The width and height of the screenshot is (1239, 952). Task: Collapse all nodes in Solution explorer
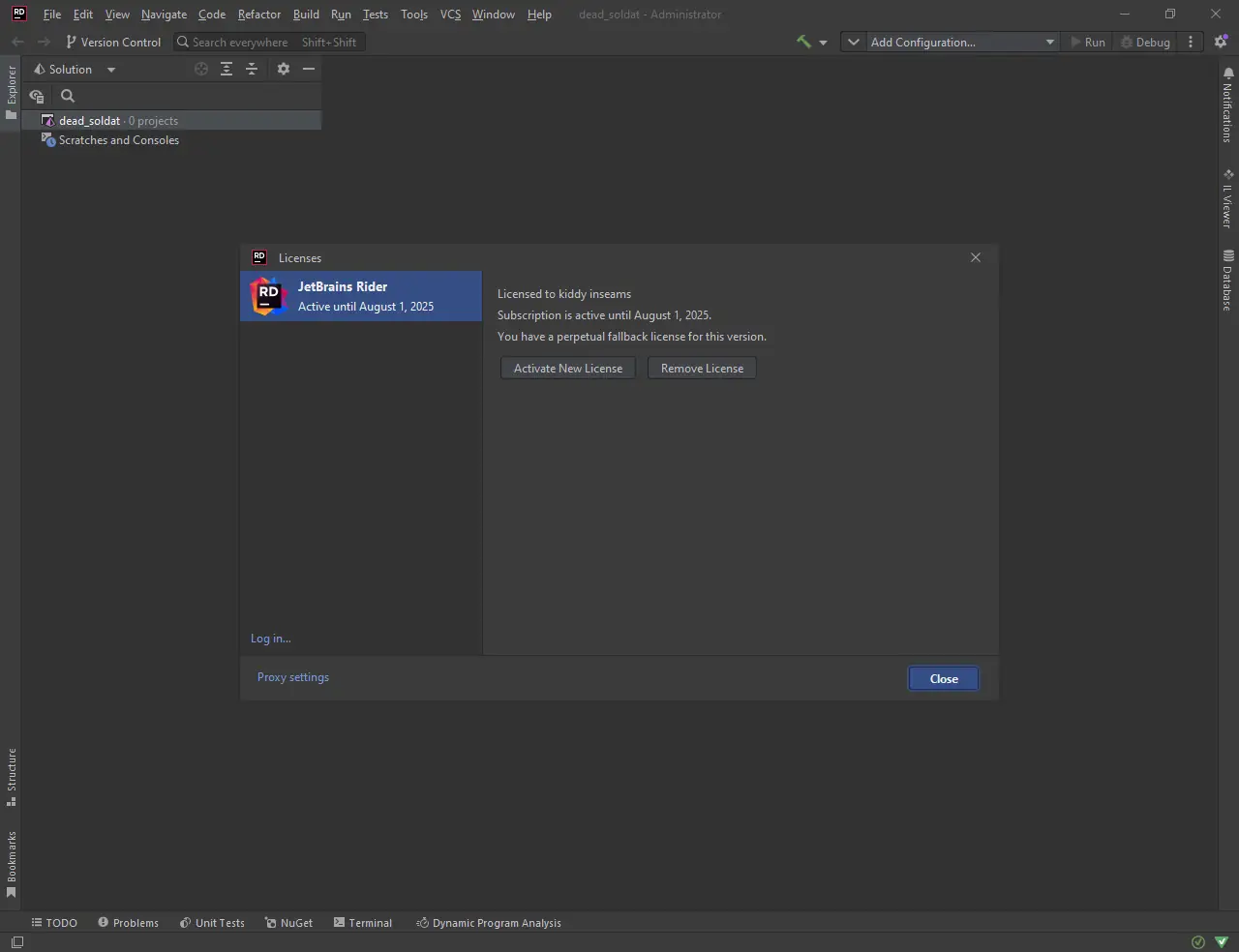(252, 69)
